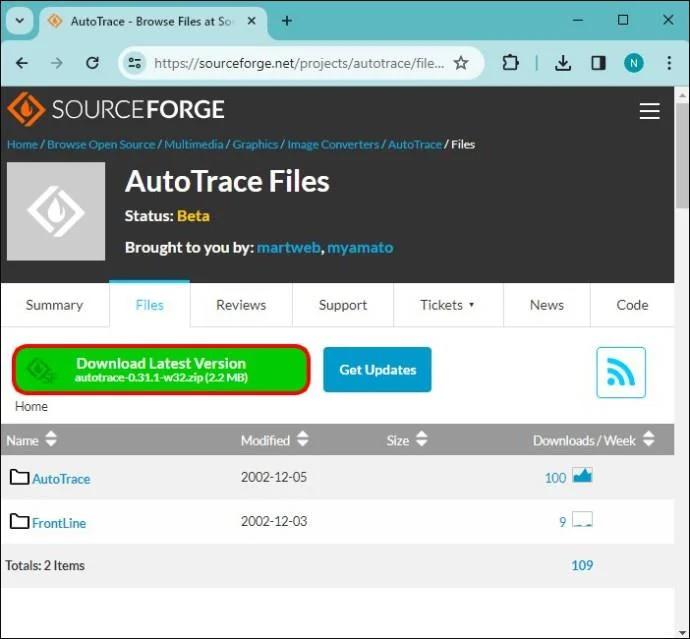The width and height of the screenshot is (690, 639).
Task: Click the Beta status label
Action: pos(193,216)
